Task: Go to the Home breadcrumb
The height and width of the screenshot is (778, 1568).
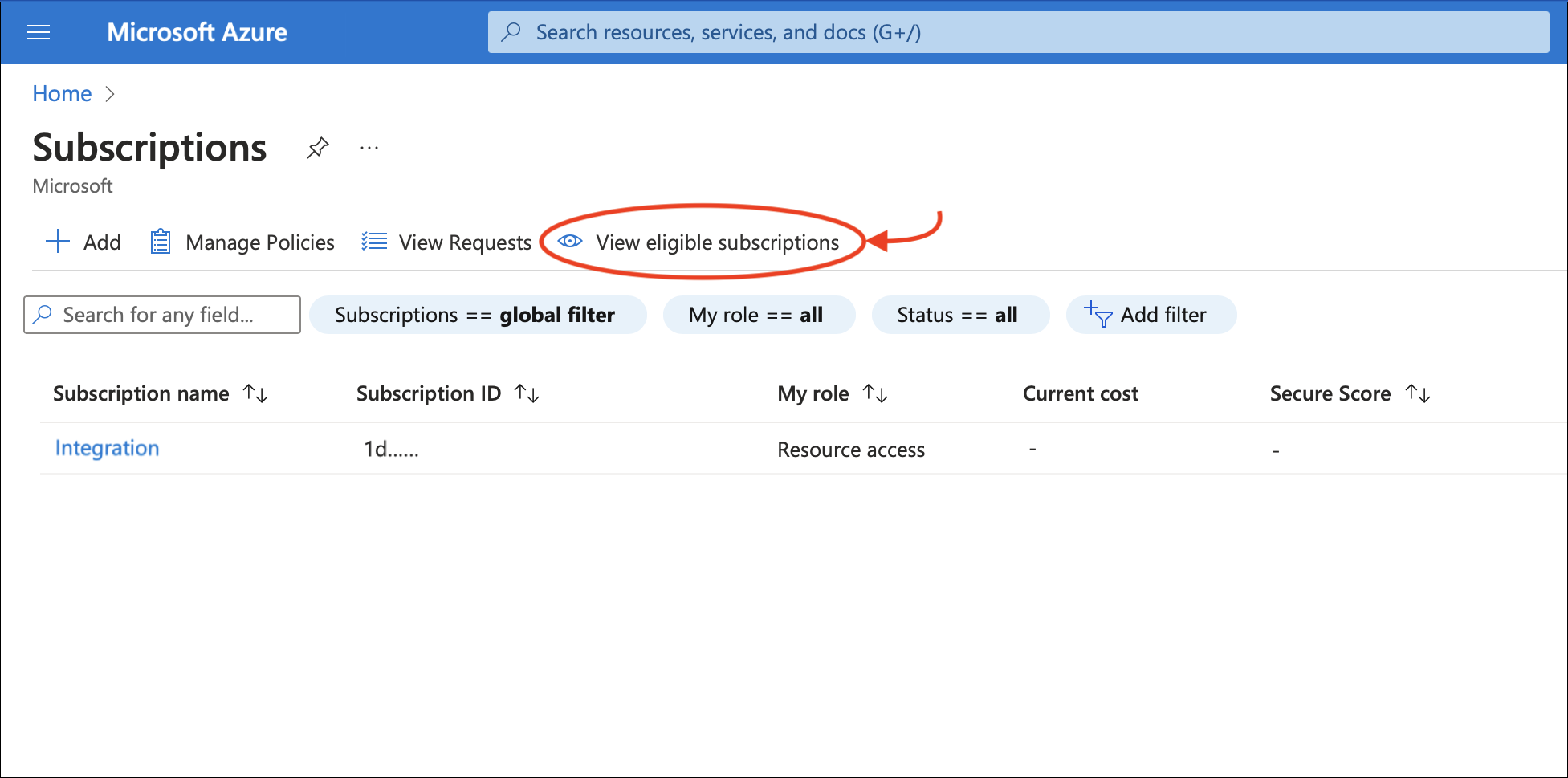Action: (62, 94)
